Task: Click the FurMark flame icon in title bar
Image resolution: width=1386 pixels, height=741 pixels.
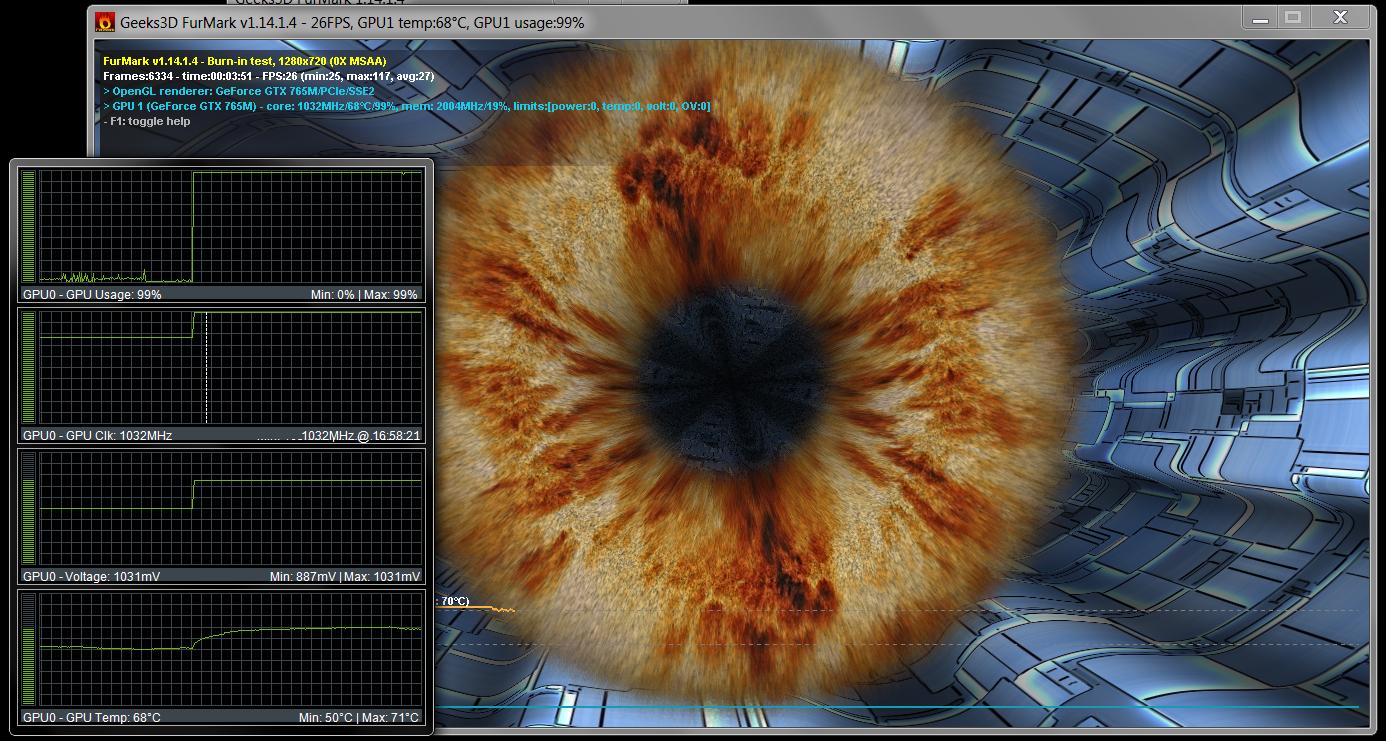Action: pyautogui.click(x=105, y=22)
